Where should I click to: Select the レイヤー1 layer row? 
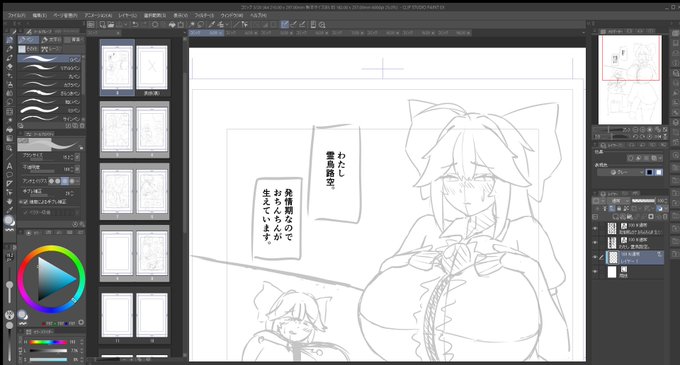pos(634,257)
